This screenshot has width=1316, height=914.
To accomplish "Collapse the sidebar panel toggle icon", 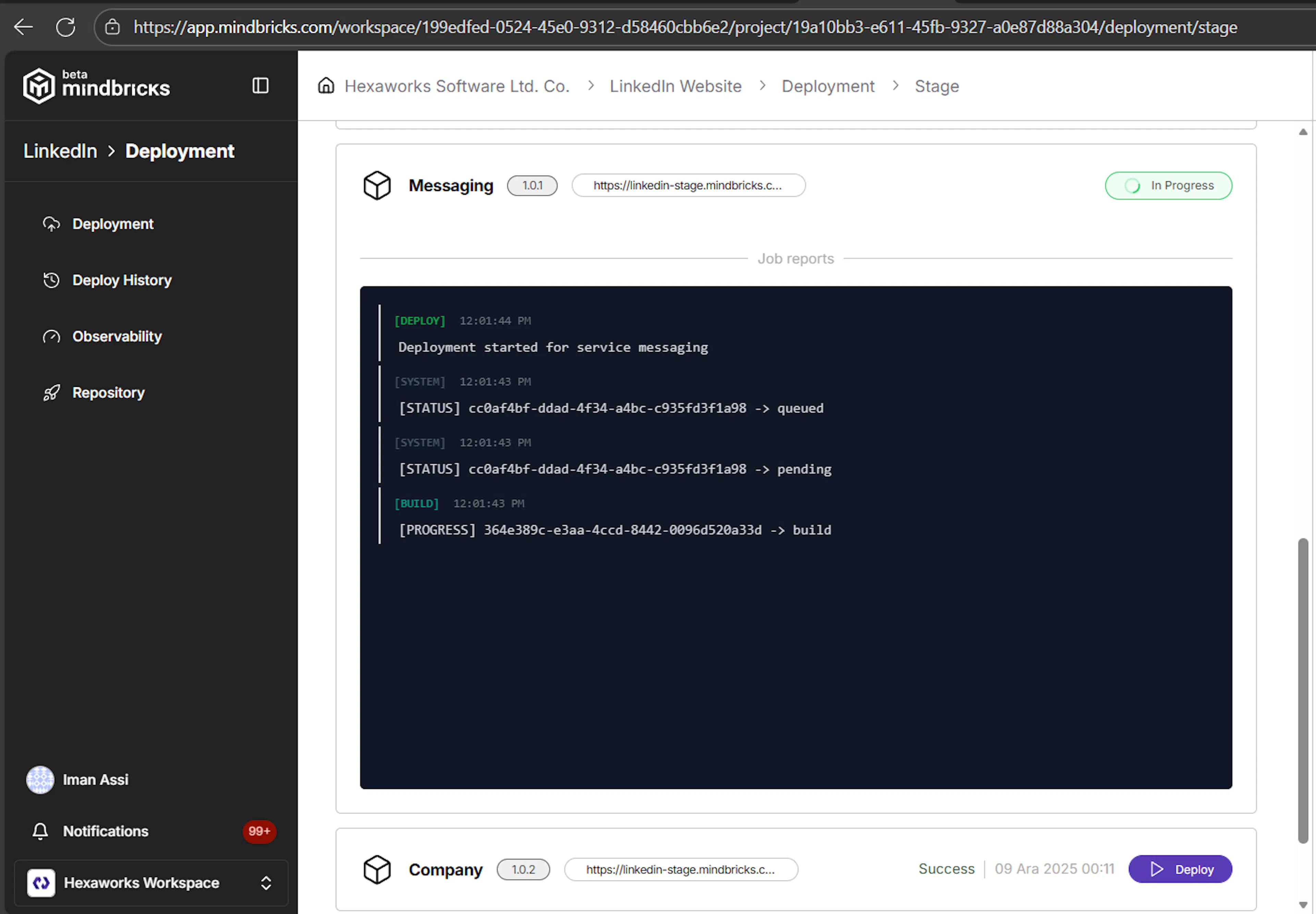I will [x=260, y=86].
